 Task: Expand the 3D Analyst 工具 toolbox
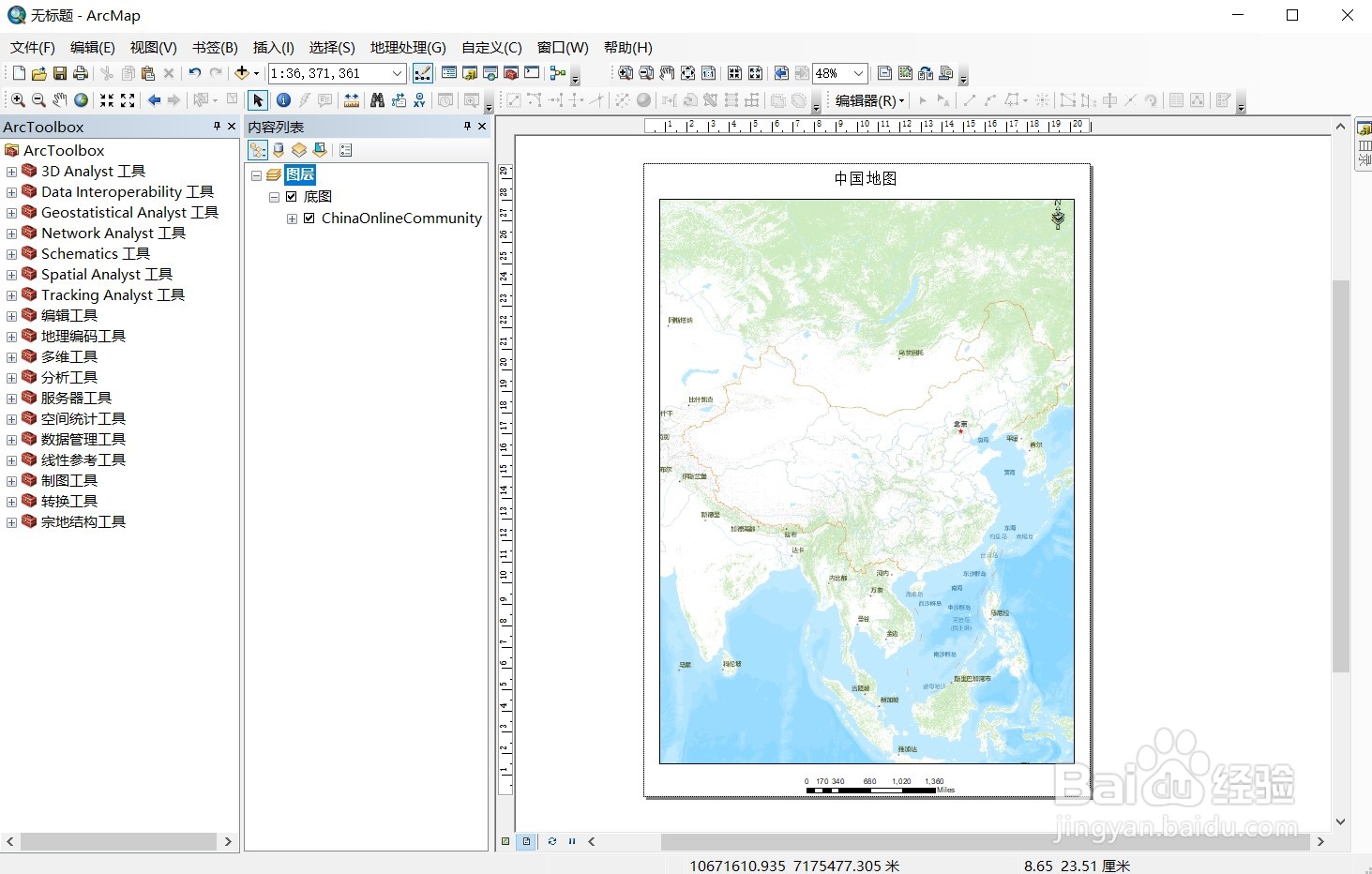11,172
